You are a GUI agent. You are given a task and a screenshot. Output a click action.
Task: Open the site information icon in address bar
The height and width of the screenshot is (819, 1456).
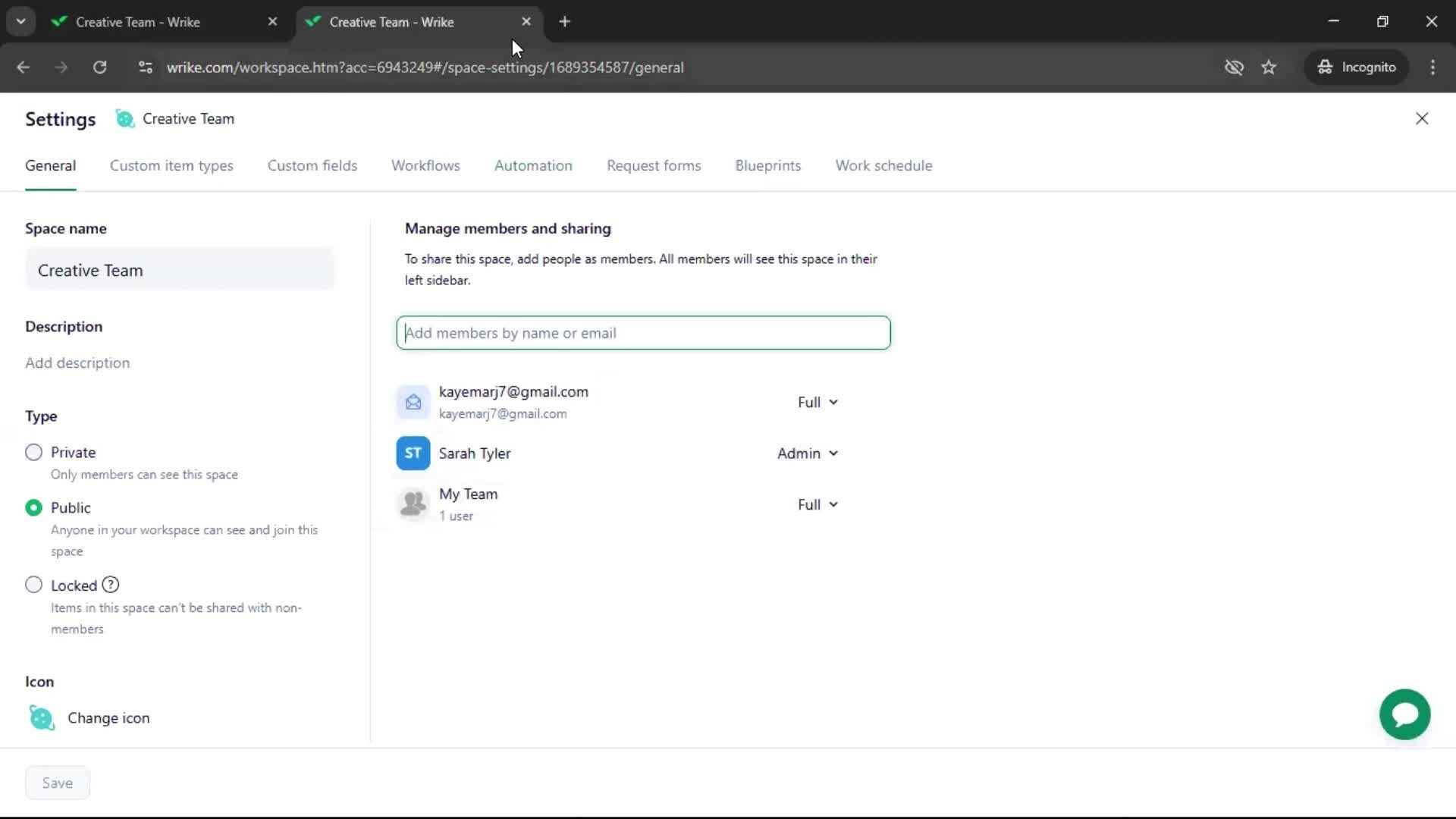[x=146, y=67]
